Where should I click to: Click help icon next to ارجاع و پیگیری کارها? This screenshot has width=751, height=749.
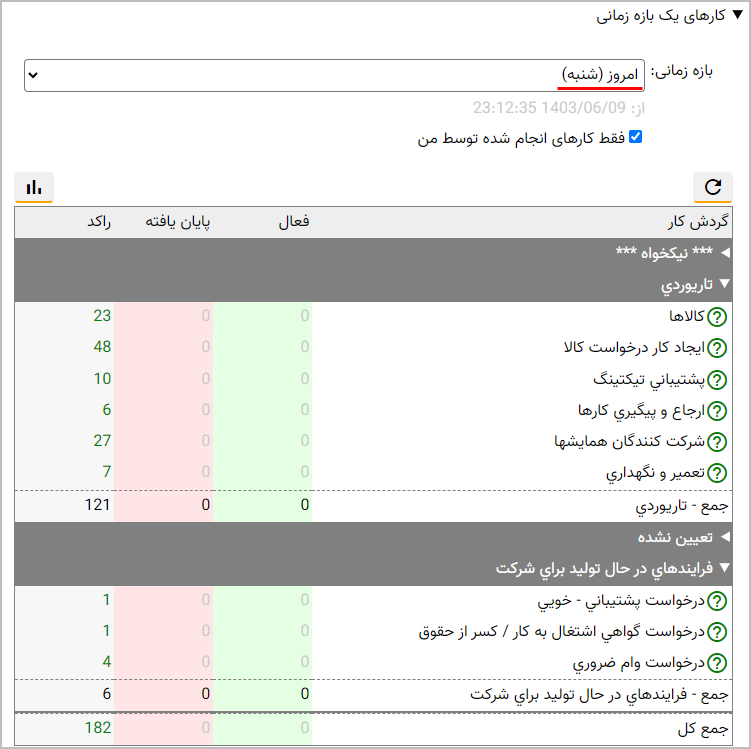click(x=717, y=411)
